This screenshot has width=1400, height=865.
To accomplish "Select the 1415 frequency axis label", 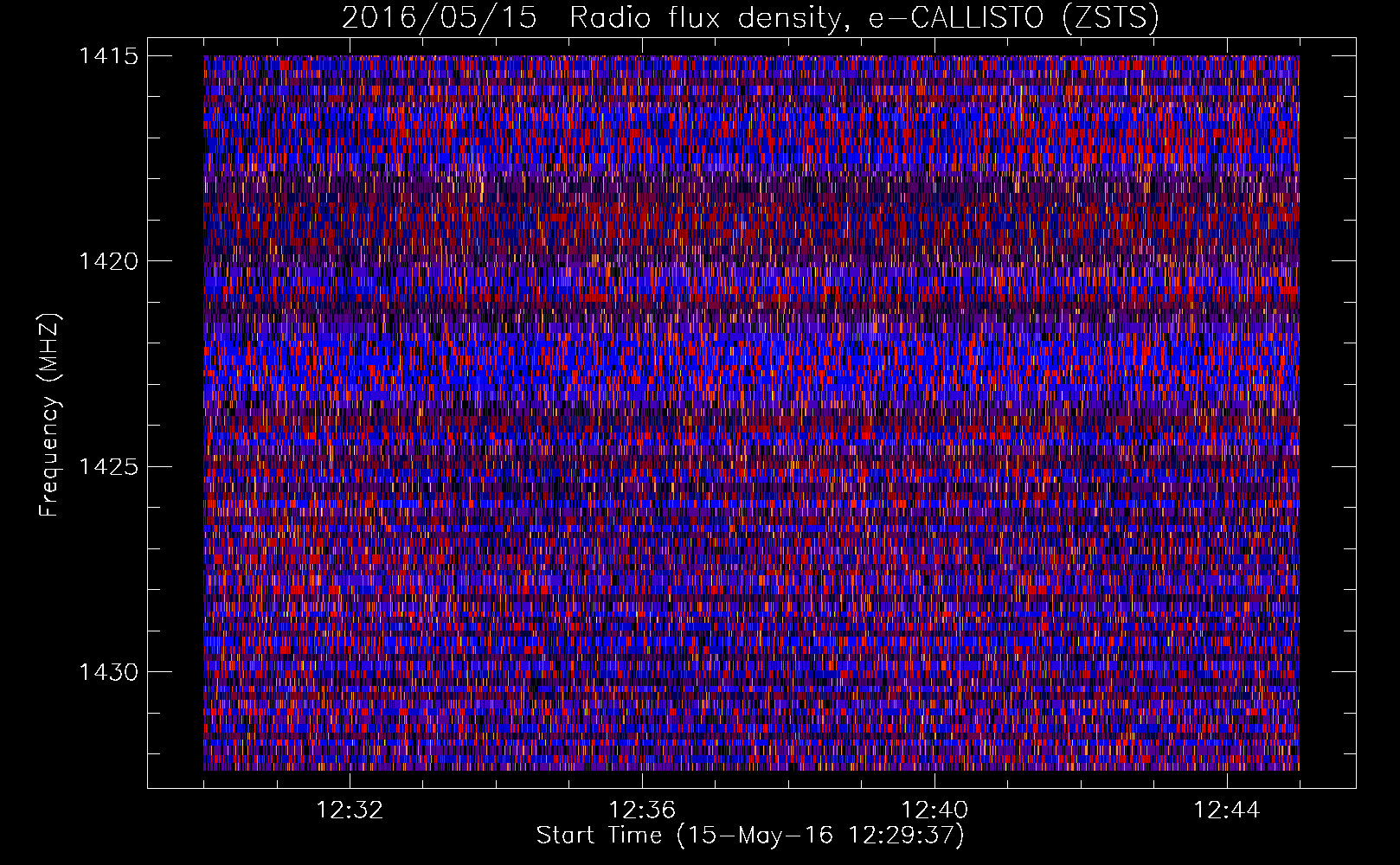I will tap(108, 56).
